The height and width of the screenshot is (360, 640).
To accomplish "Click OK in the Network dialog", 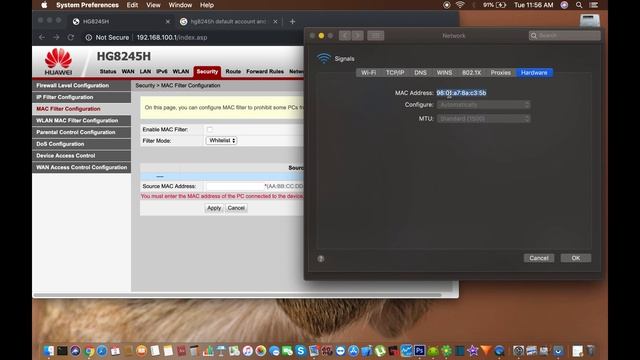I will click(x=576, y=258).
